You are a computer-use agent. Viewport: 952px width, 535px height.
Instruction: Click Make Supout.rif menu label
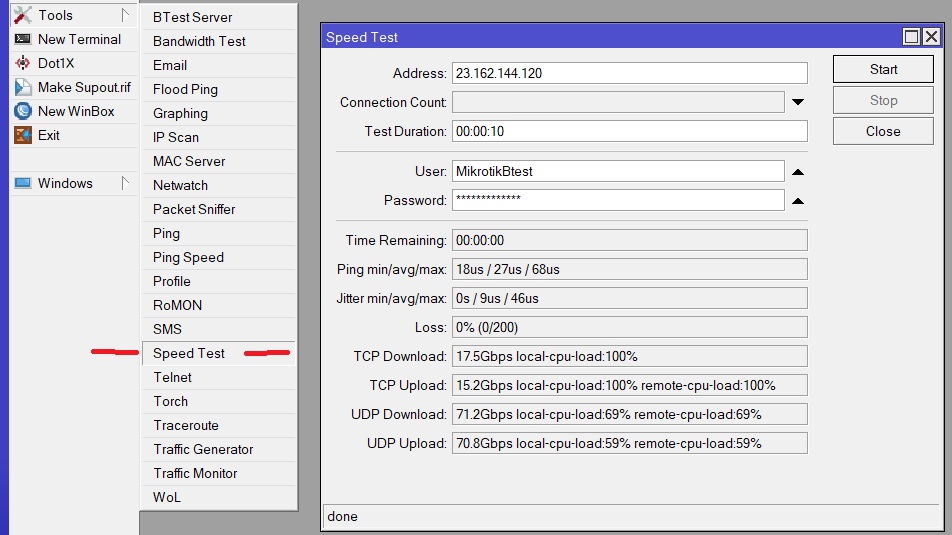[x=84, y=87]
